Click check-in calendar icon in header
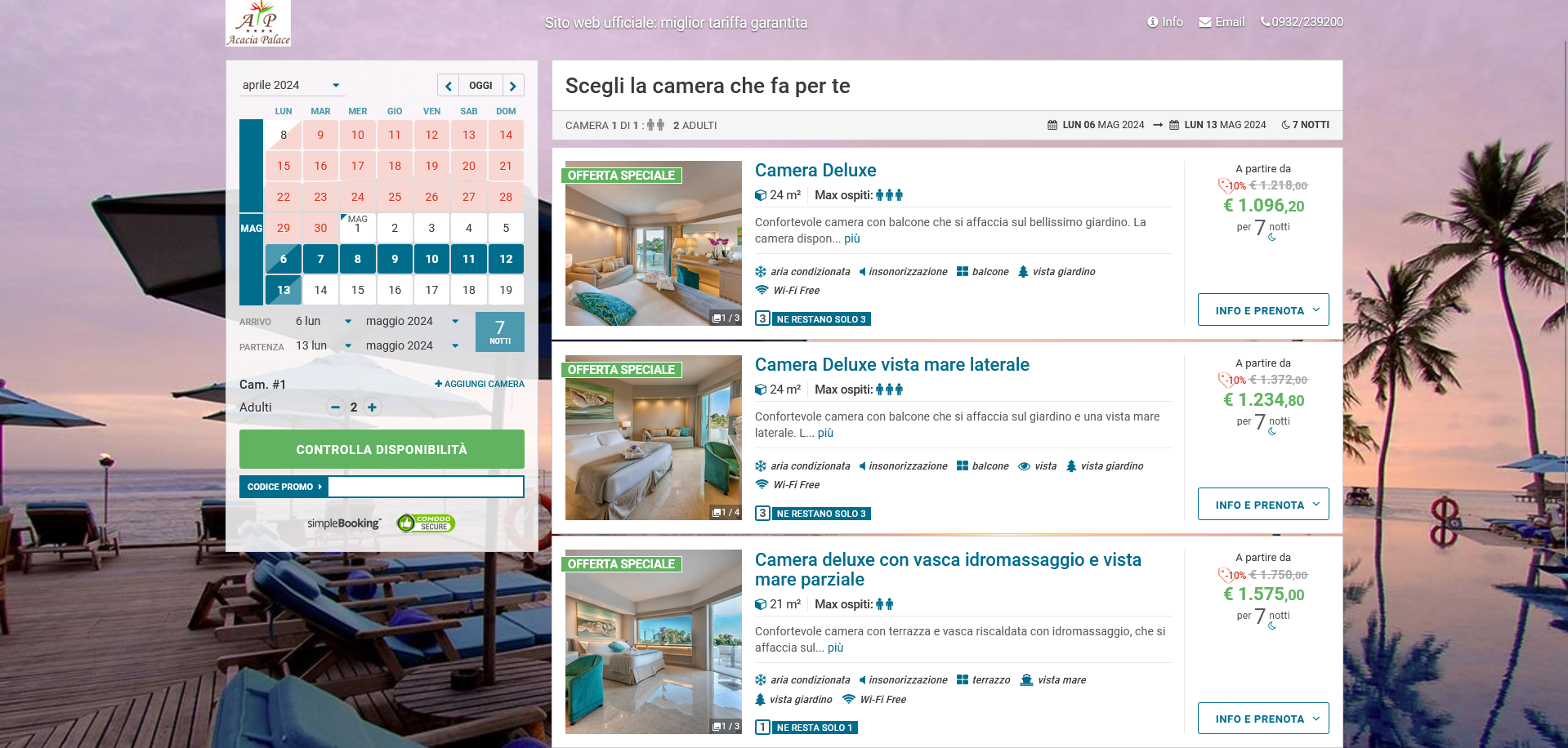Image resolution: width=1568 pixels, height=748 pixels. [x=1052, y=125]
